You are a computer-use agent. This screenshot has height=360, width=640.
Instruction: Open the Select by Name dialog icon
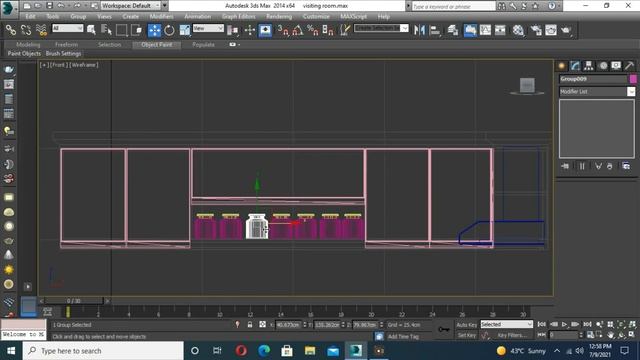pos(106,30)
